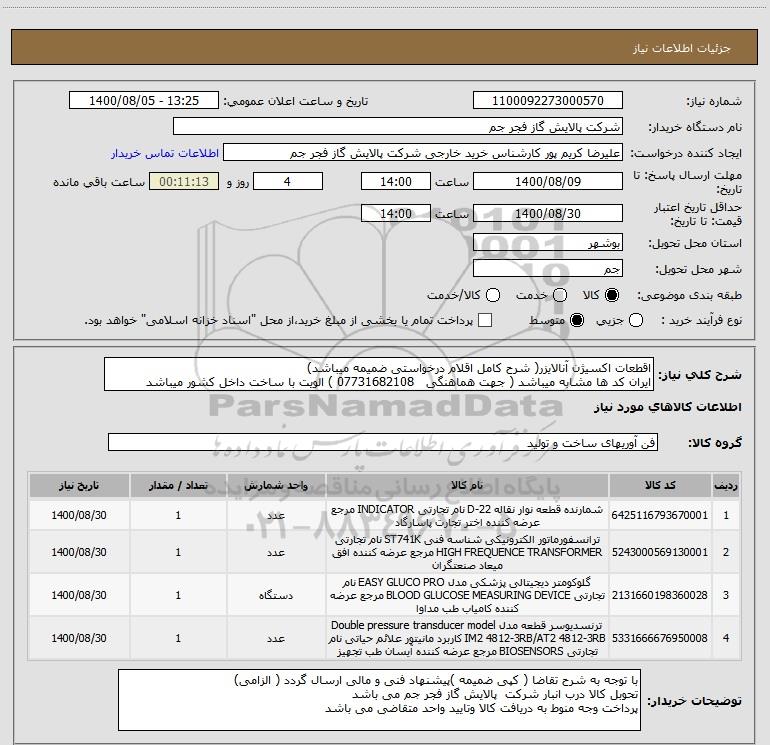The image size is (770, 745).
Task: Select item code 6425116793670001
Action: click(660, 515)
